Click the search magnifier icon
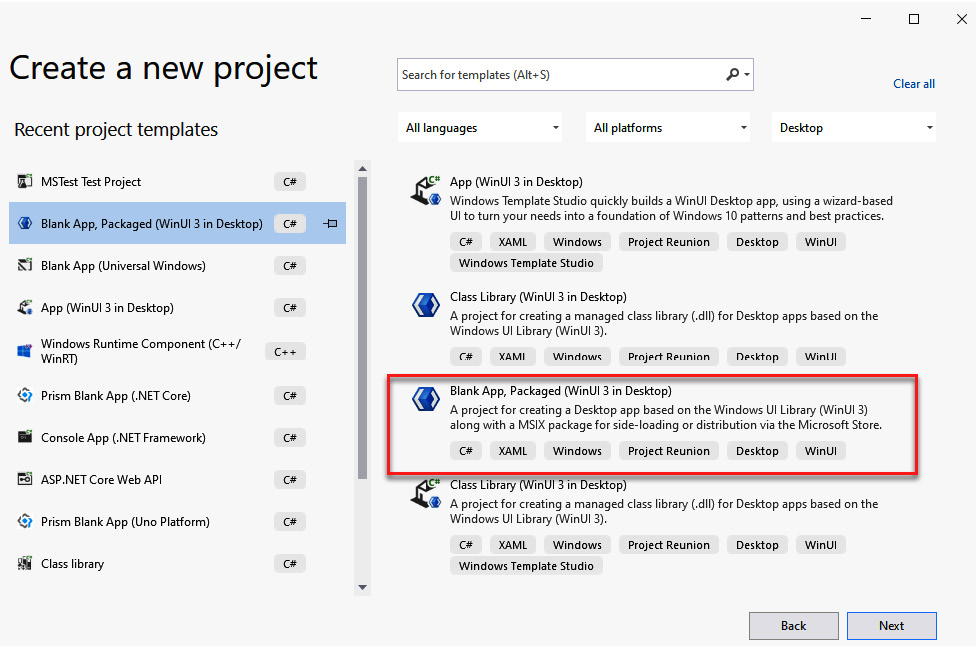 pos(733,75)
